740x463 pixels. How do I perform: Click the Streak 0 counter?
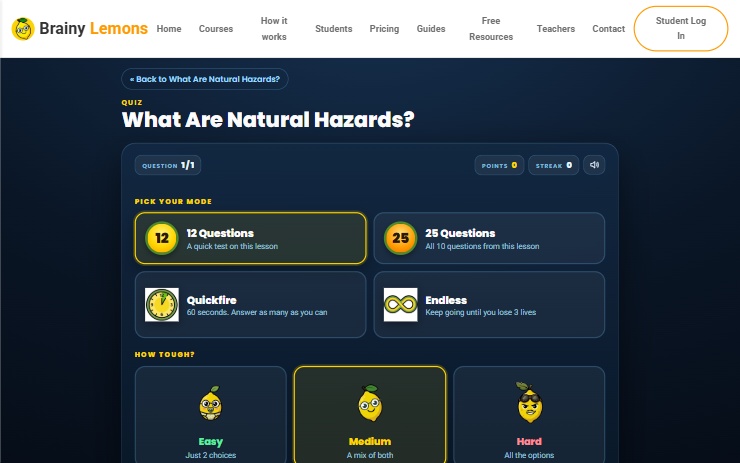click(554, 165)
